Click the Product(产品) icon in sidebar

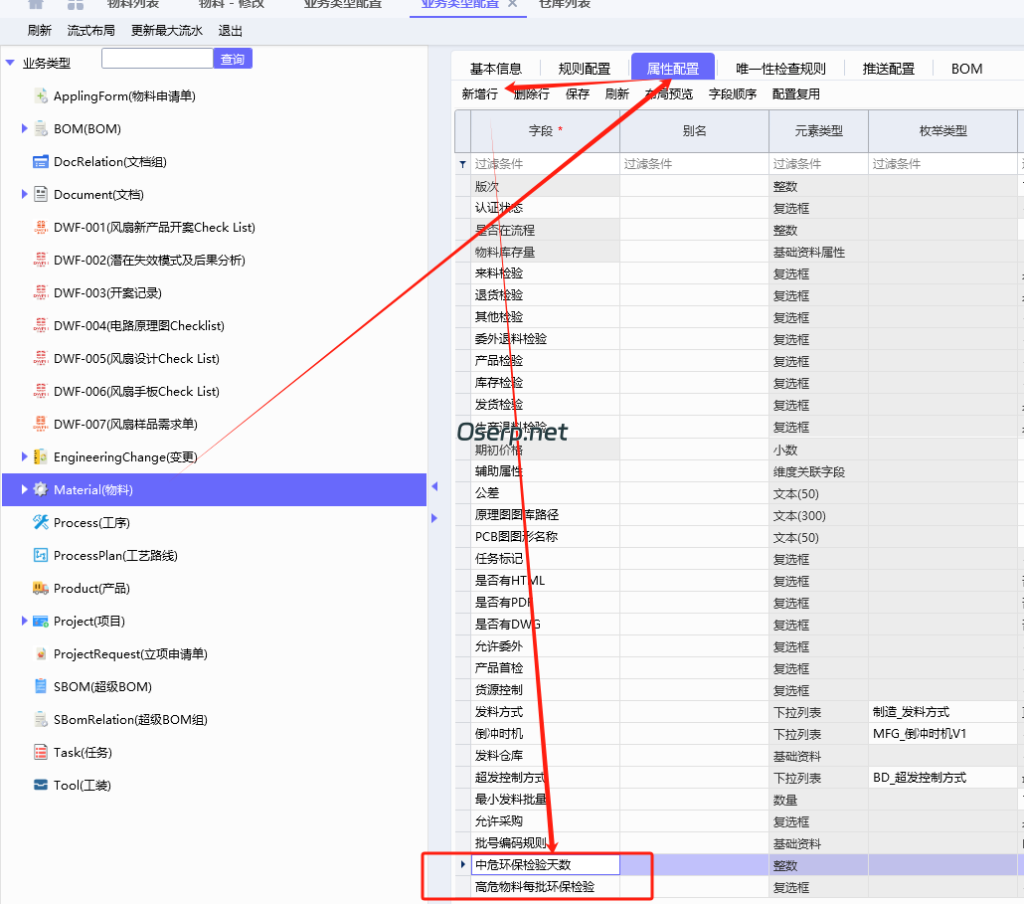click(40, 588)
